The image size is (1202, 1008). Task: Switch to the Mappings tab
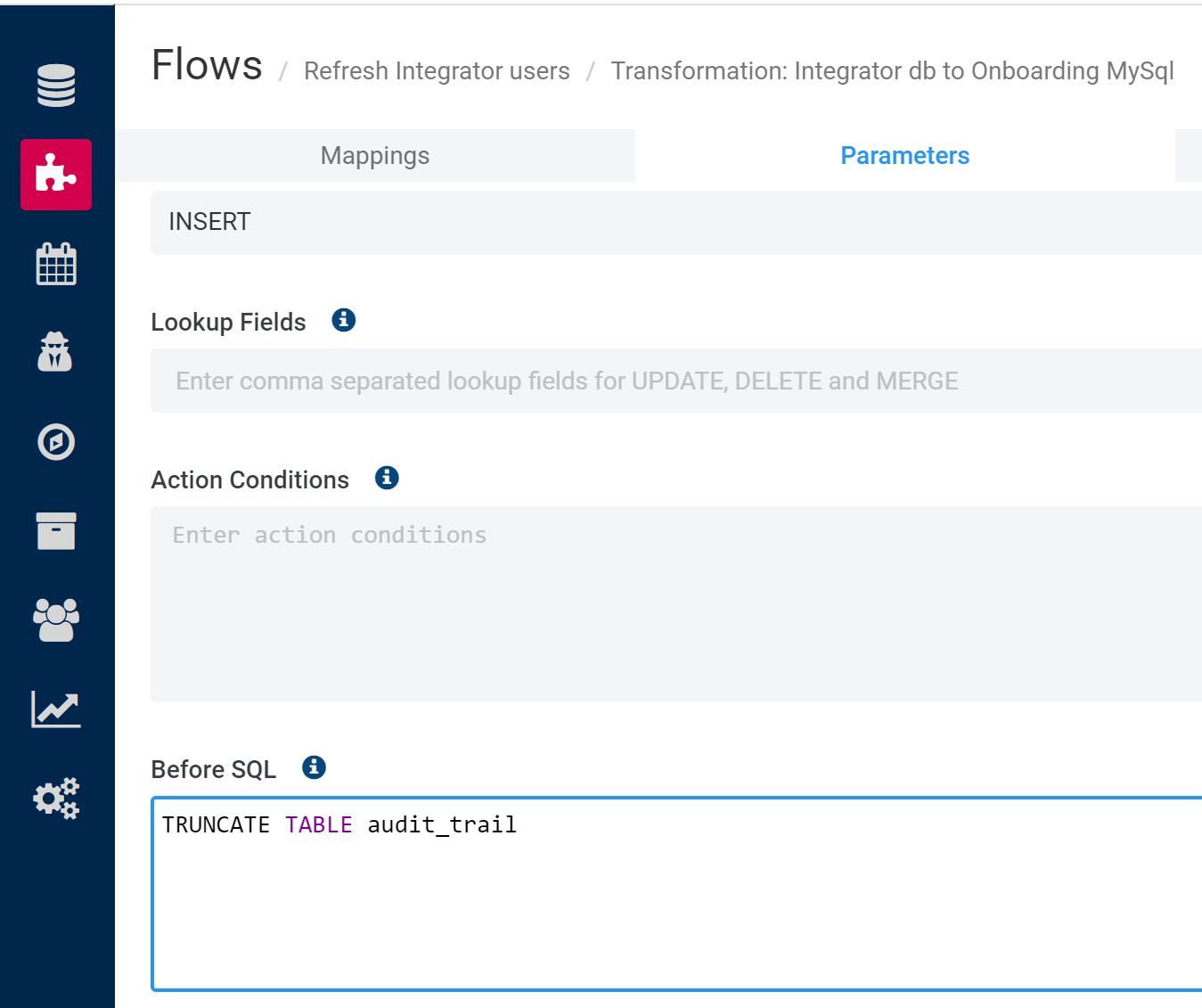coord(375,156)
